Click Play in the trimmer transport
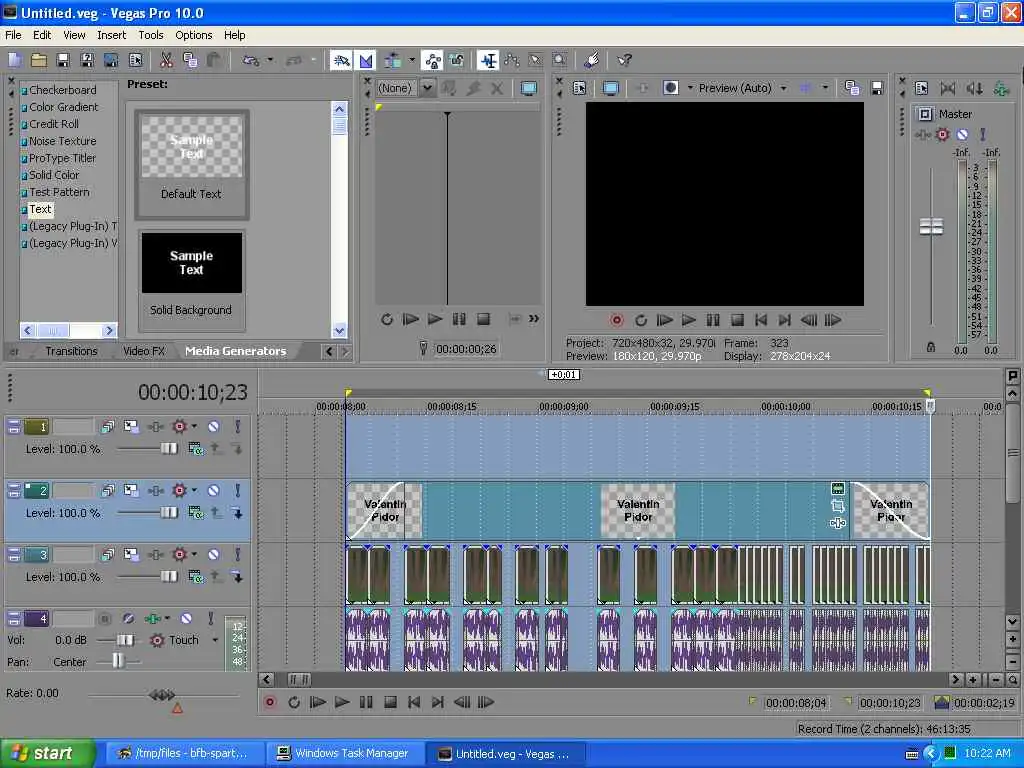This screenshot has height=768, width=1024. point(435,319)
